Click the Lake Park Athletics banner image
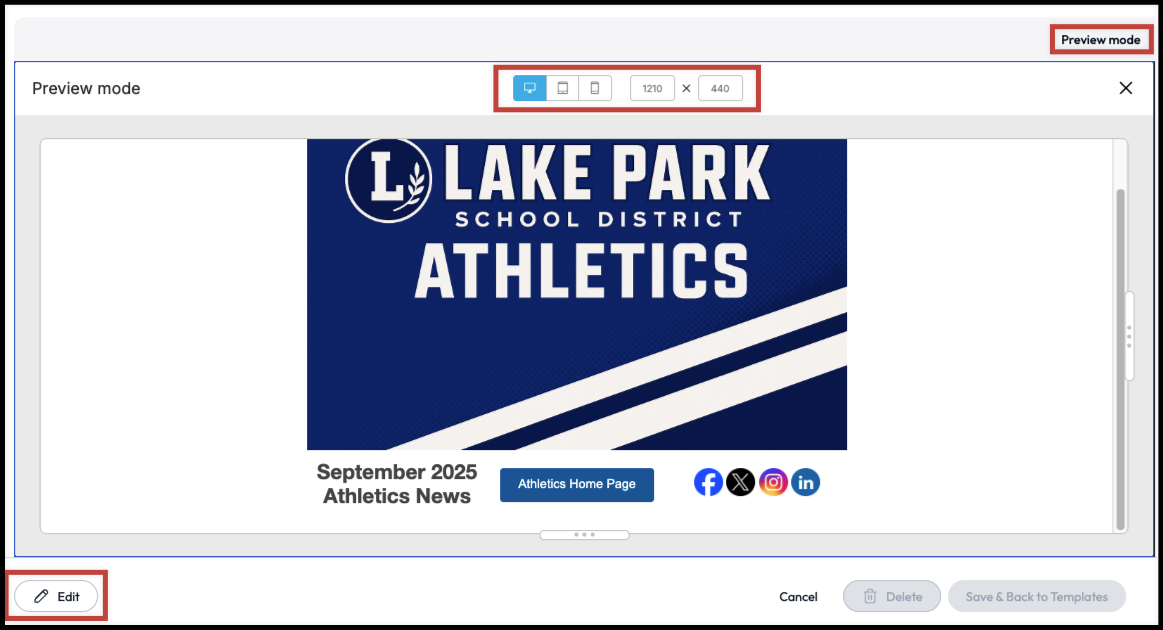The image size is (1163, 630). click(x=577, y=295)
